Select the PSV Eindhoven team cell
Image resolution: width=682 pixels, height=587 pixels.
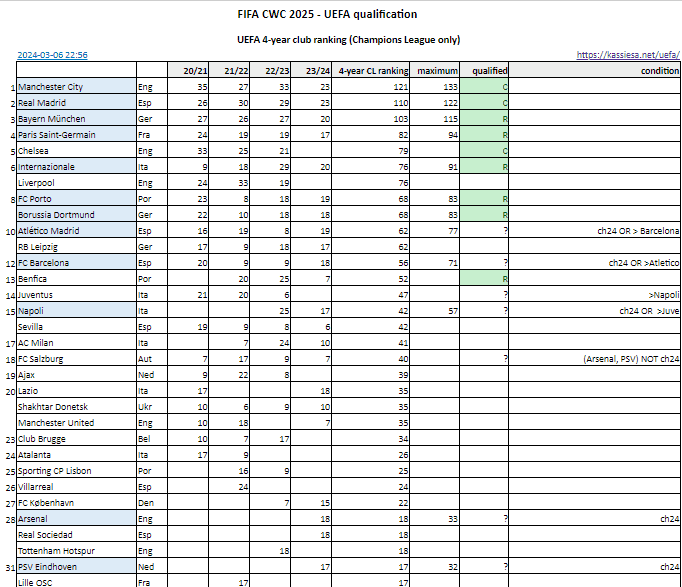point(77,567)
